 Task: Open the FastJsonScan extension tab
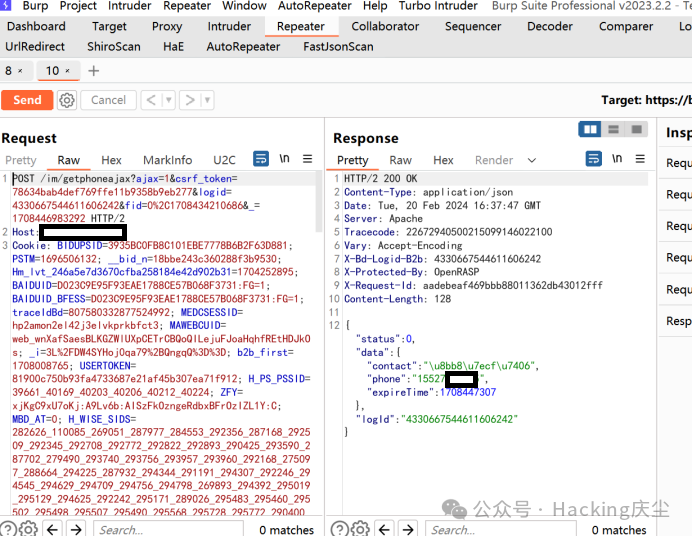(x=338, y=46)
